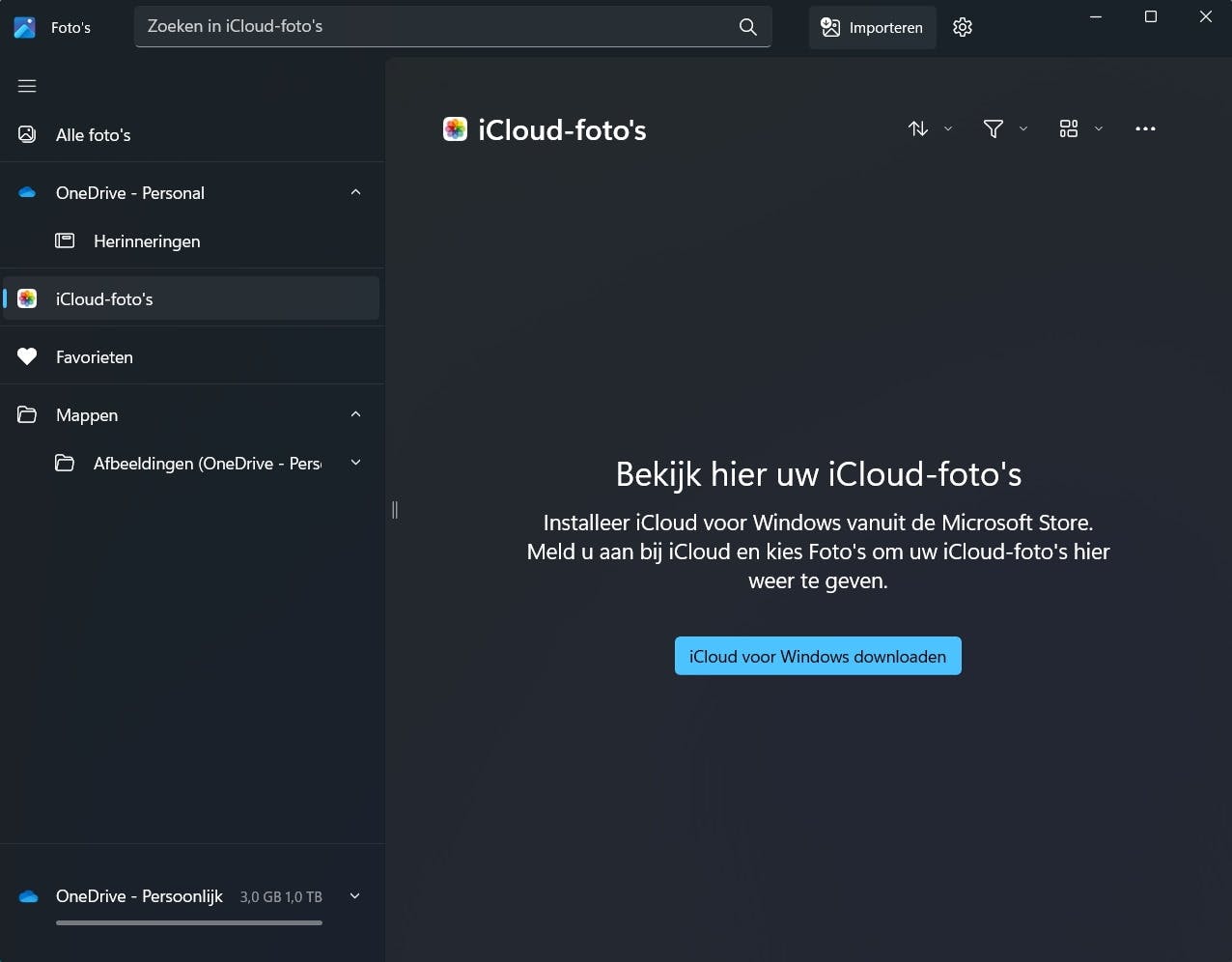Screen dimensions: 1232x962
Task: Collapse the Mappen folder section
Action: (x=355, y=414)
